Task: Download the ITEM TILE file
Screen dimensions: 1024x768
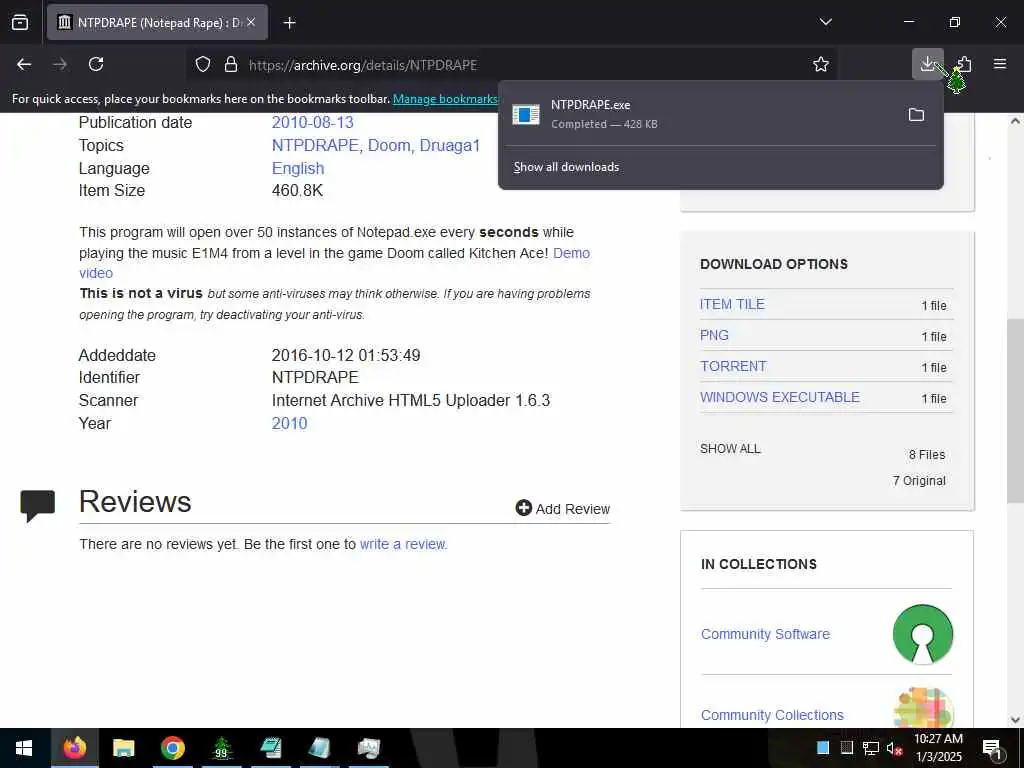Action: (732, 304)
